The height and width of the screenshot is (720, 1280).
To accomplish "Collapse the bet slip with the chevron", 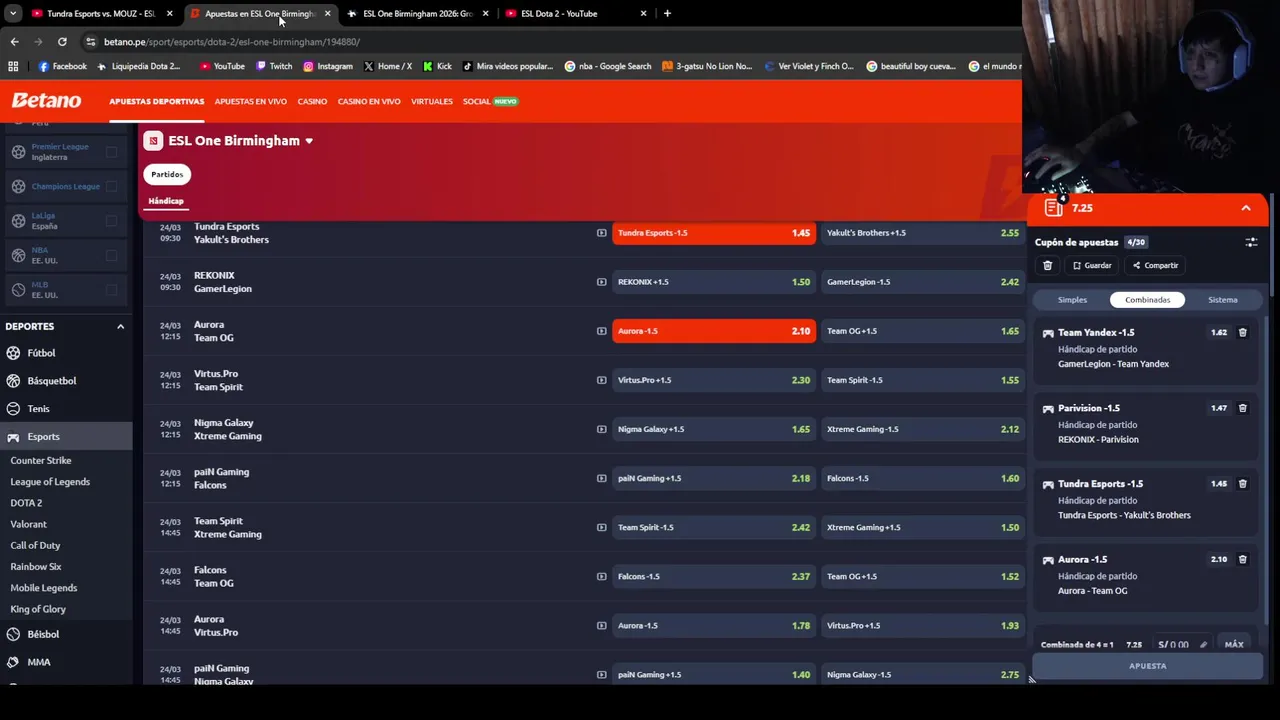I will (x=1246, y=208).
